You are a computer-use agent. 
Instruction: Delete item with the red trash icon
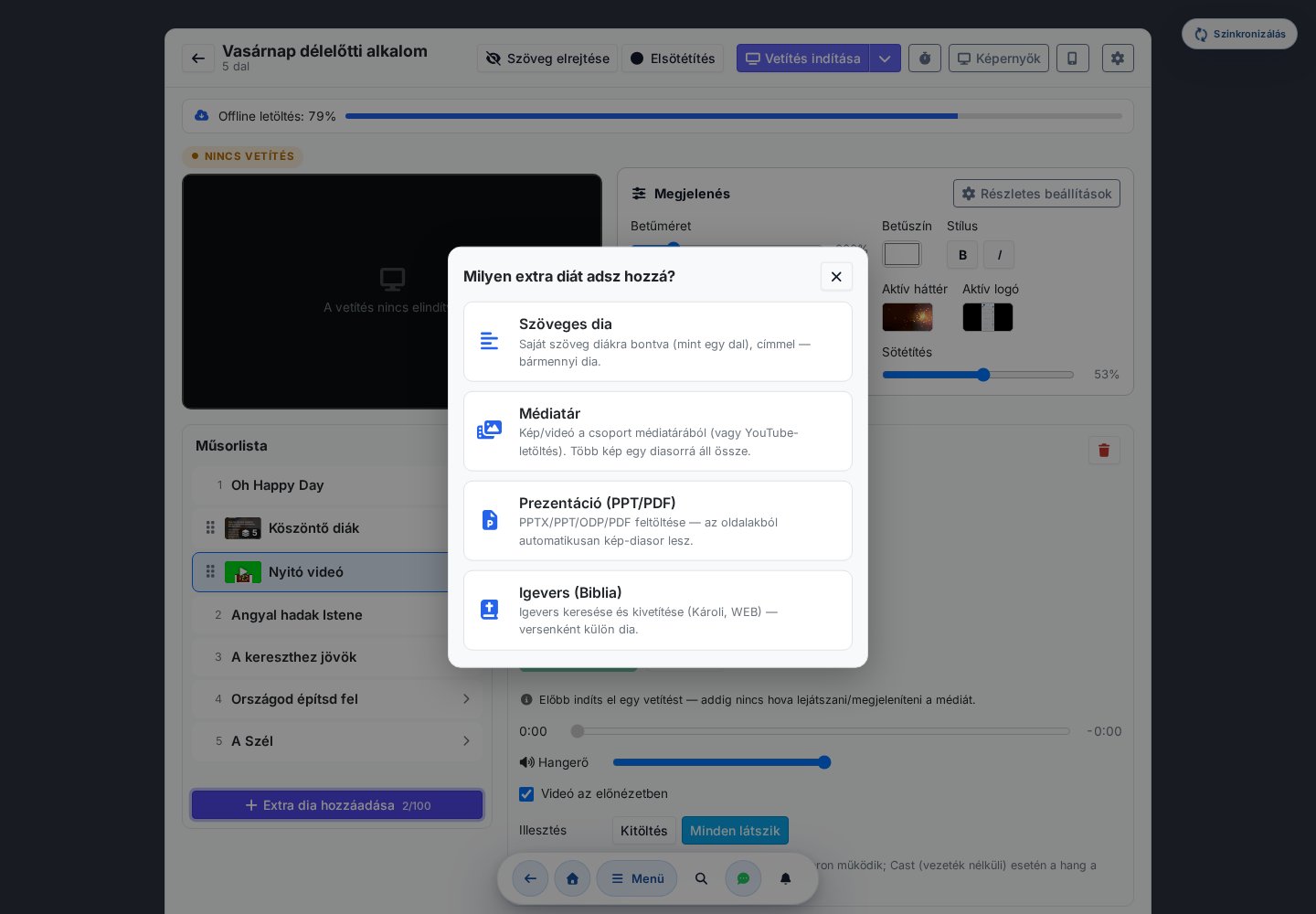point(1104,450)
